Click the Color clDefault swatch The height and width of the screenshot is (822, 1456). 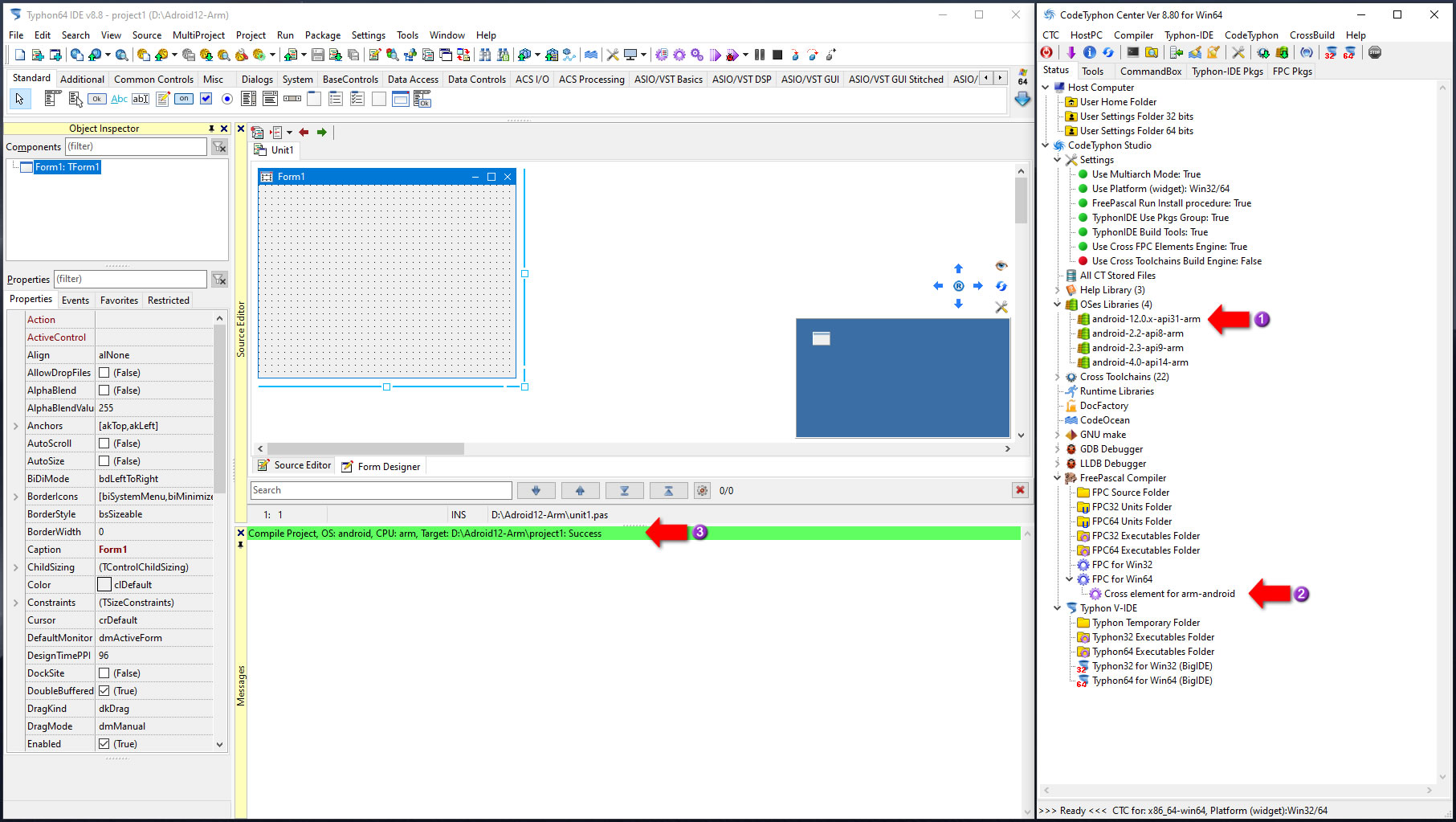104,585
